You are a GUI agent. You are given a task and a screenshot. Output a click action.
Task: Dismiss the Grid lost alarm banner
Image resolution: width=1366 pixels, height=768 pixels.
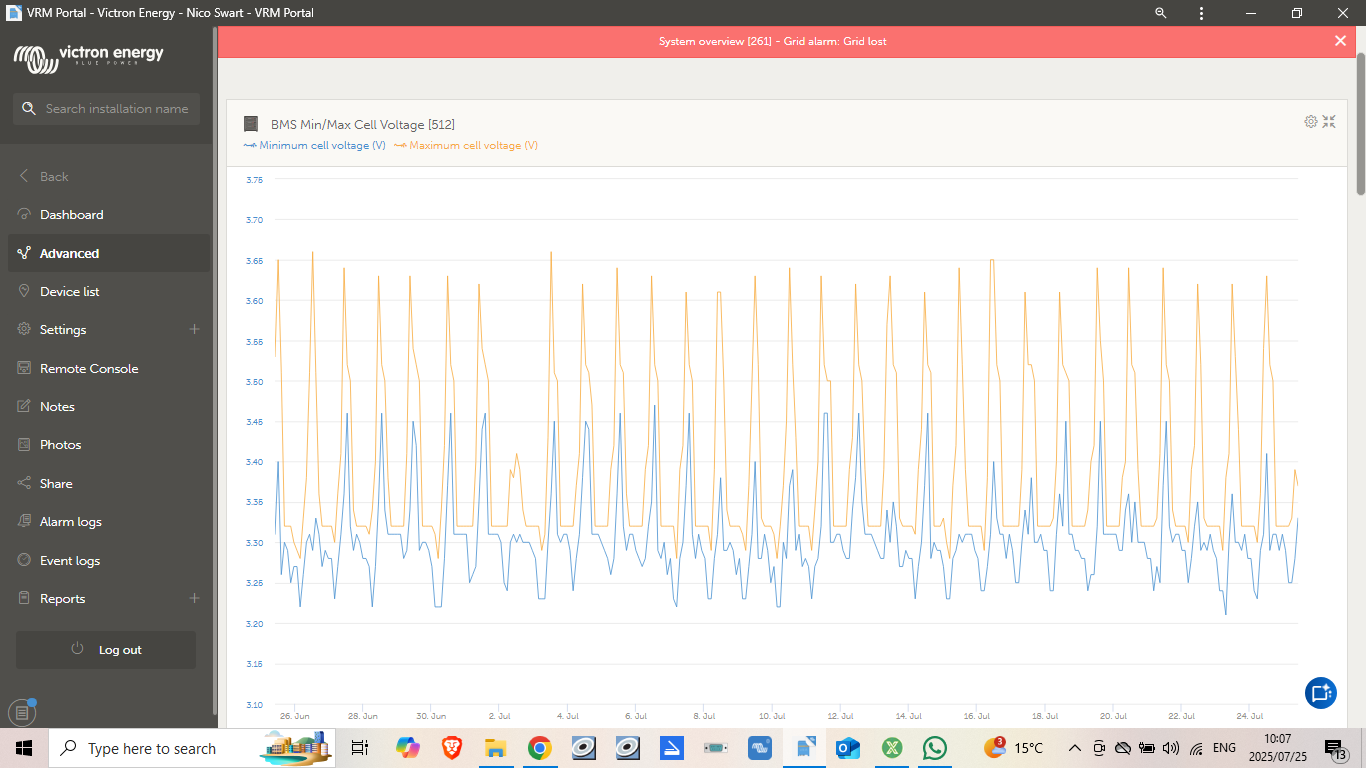pos(1340,41)
